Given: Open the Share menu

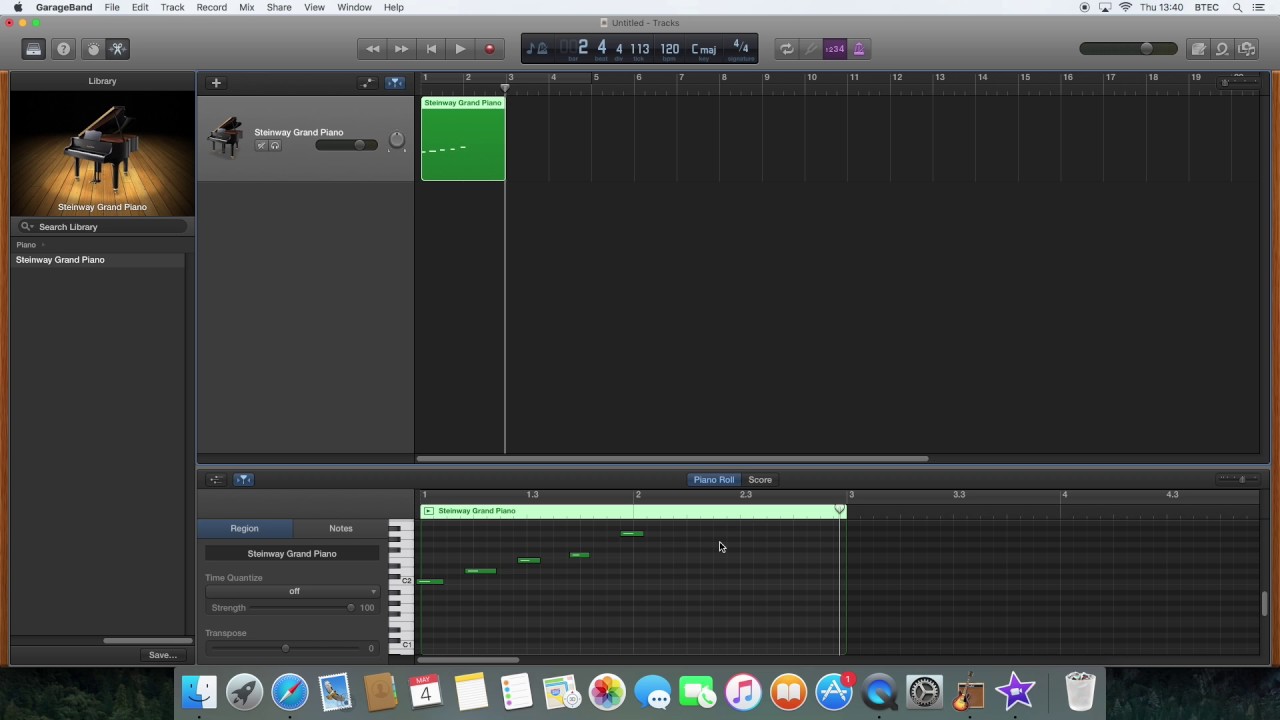Looking at the screenshot, I should pos(279,7).
